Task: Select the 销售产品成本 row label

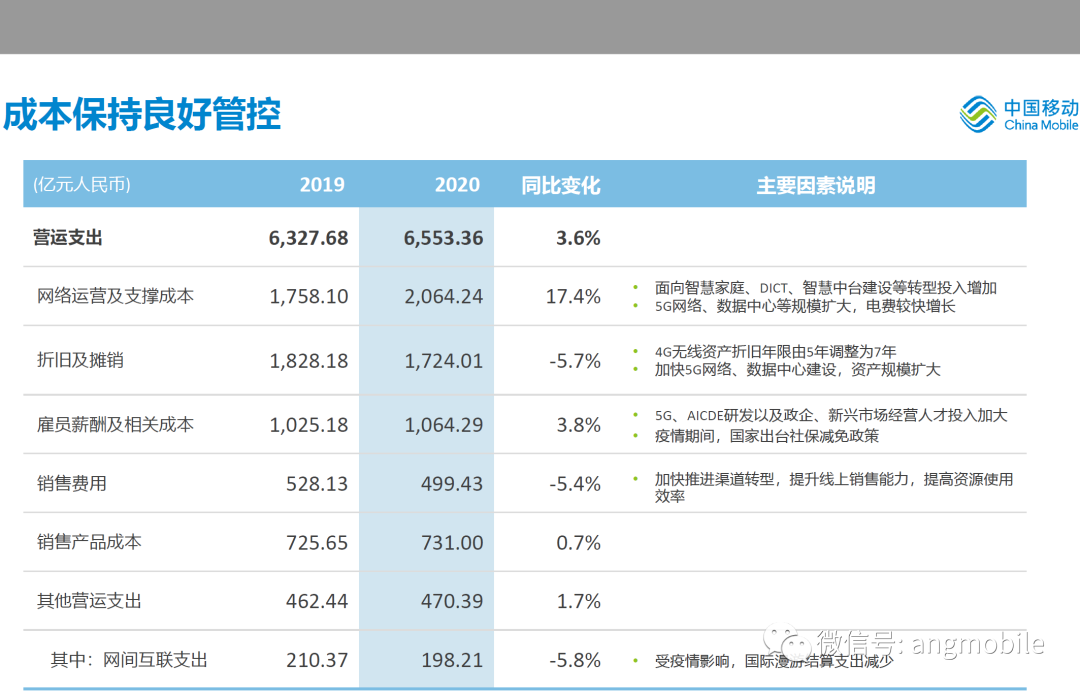Action: coord(89,542)
